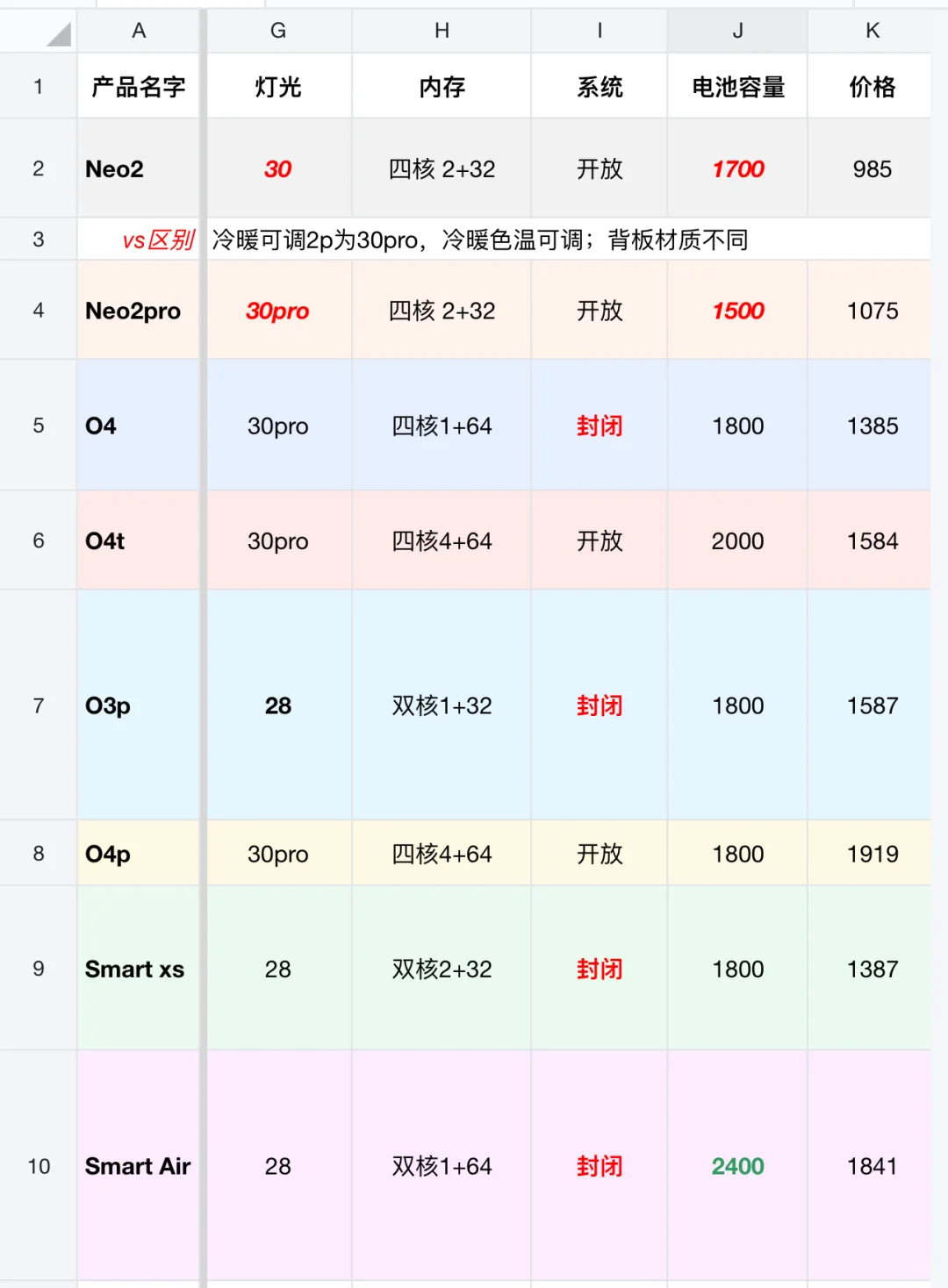Click the 系统 header cell
Image resolution: width=948 pixels, height=1288 pixels.
600,86
